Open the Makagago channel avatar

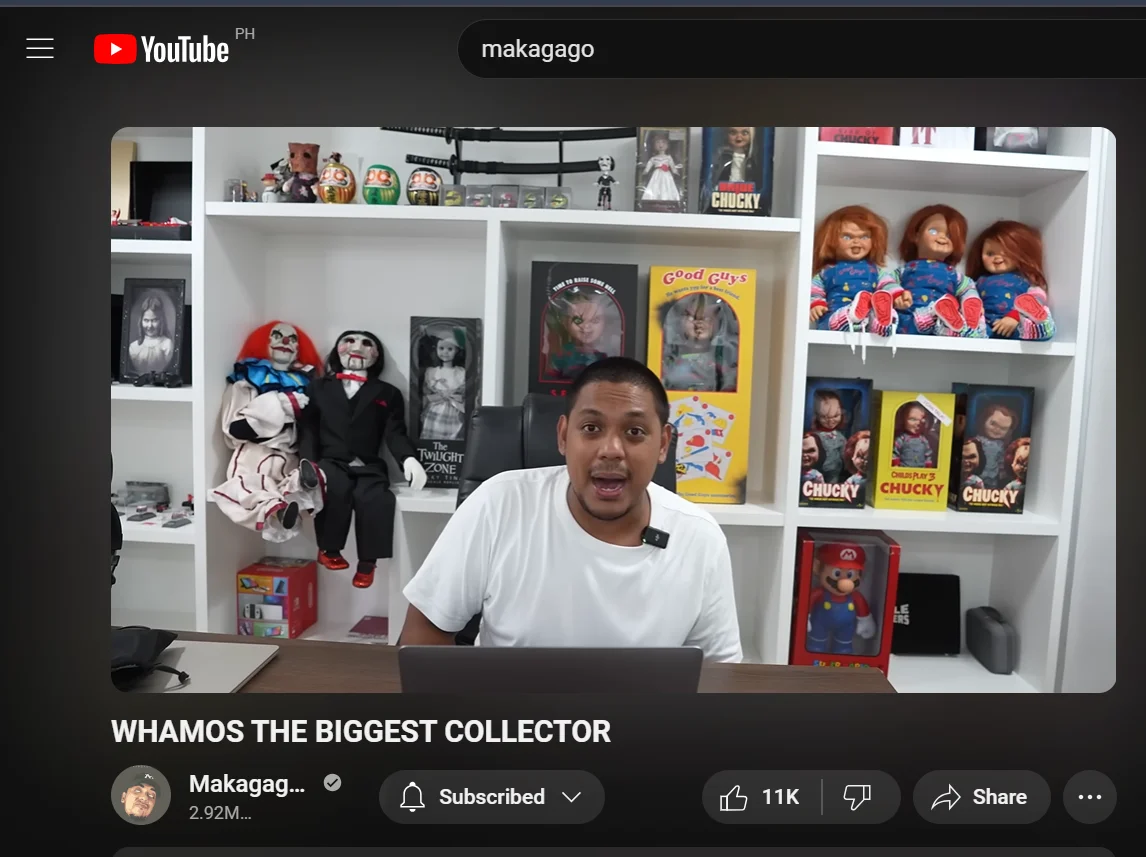[141, 795]
